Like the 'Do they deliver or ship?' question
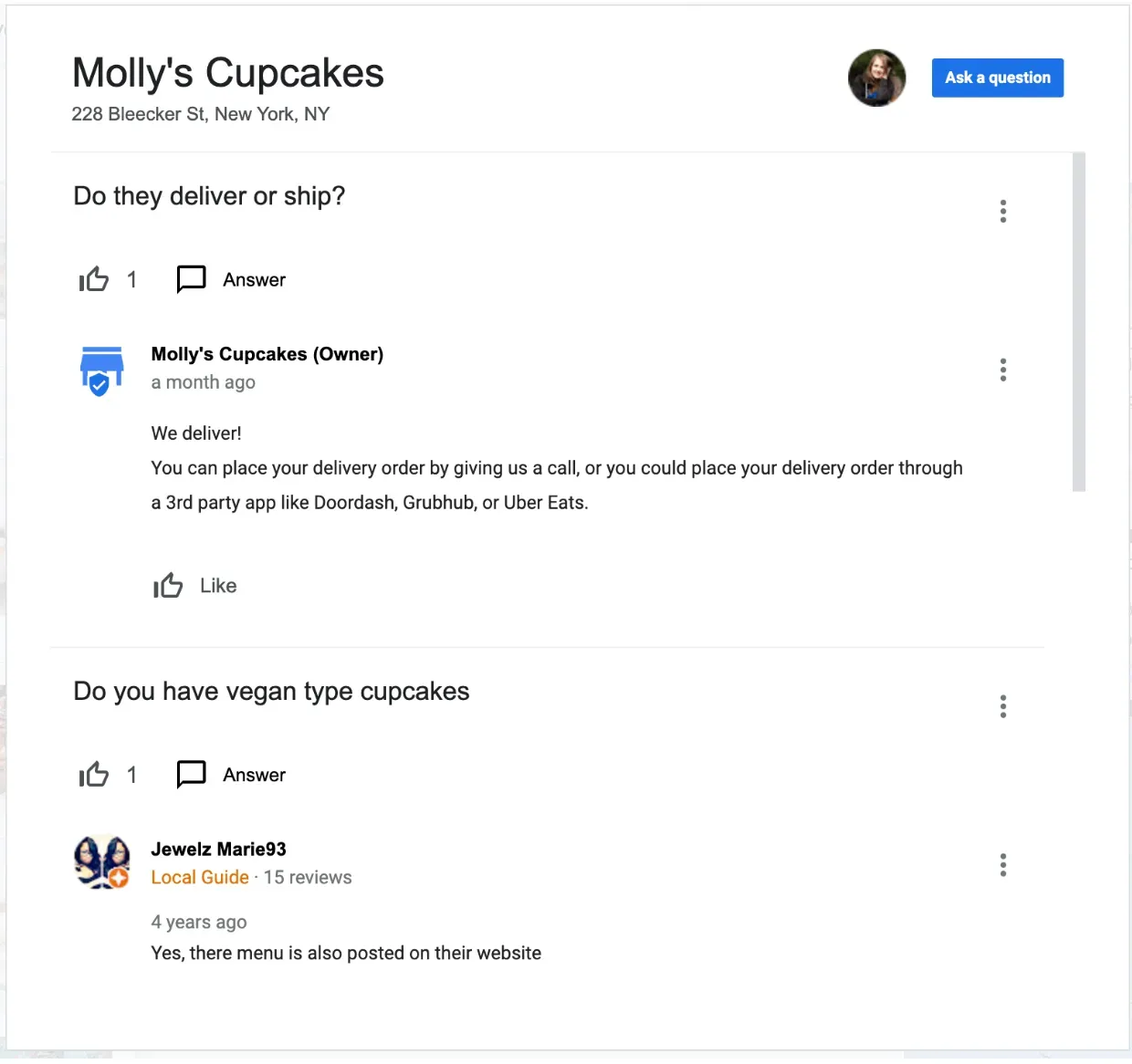Image resolution: width=1132 pixels, height=1064 pixels. click(x=94, y=279)
